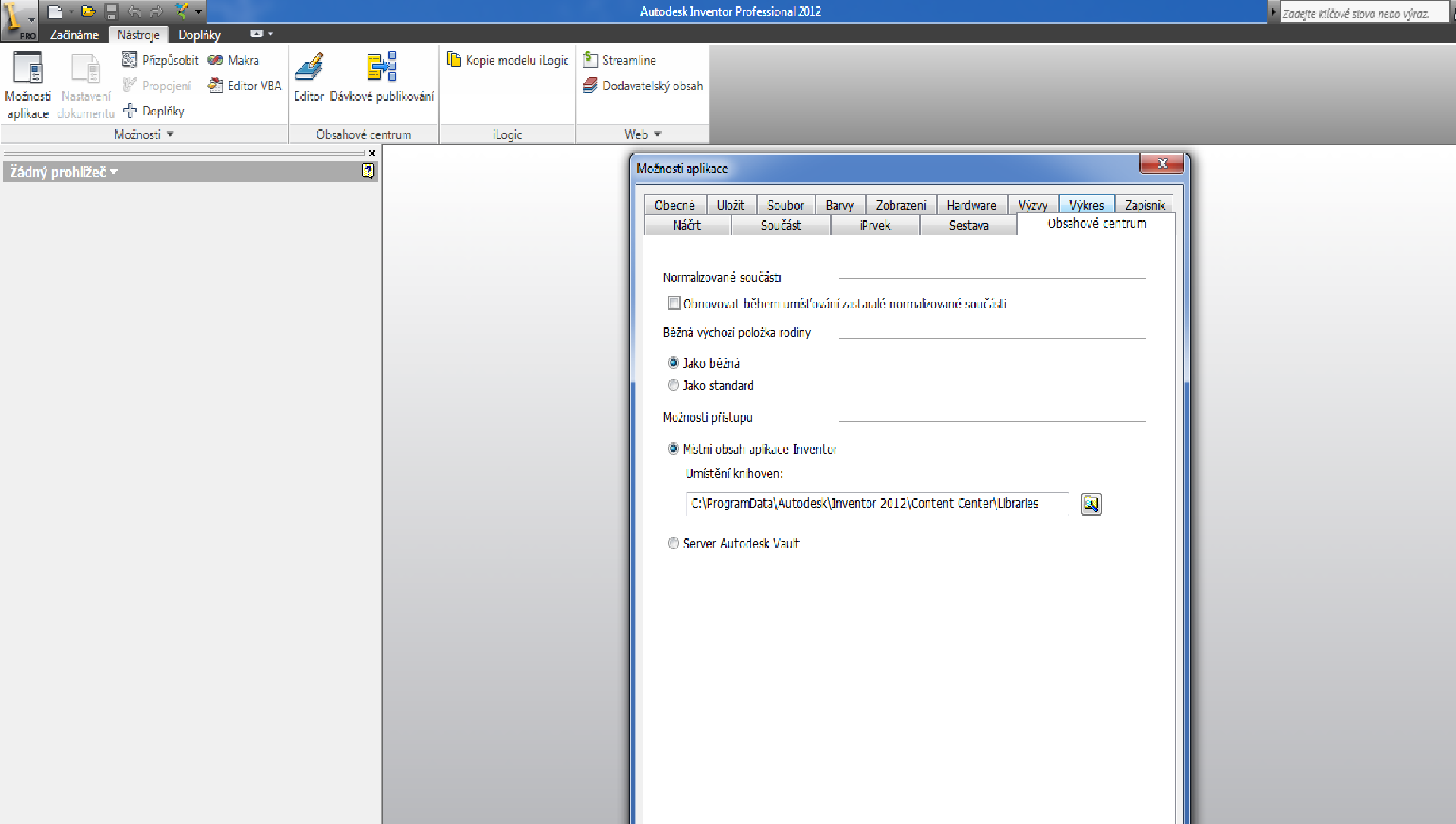Click the library path input field
Viewport: 1456px width, 824px height.
(x=876, y=504)
